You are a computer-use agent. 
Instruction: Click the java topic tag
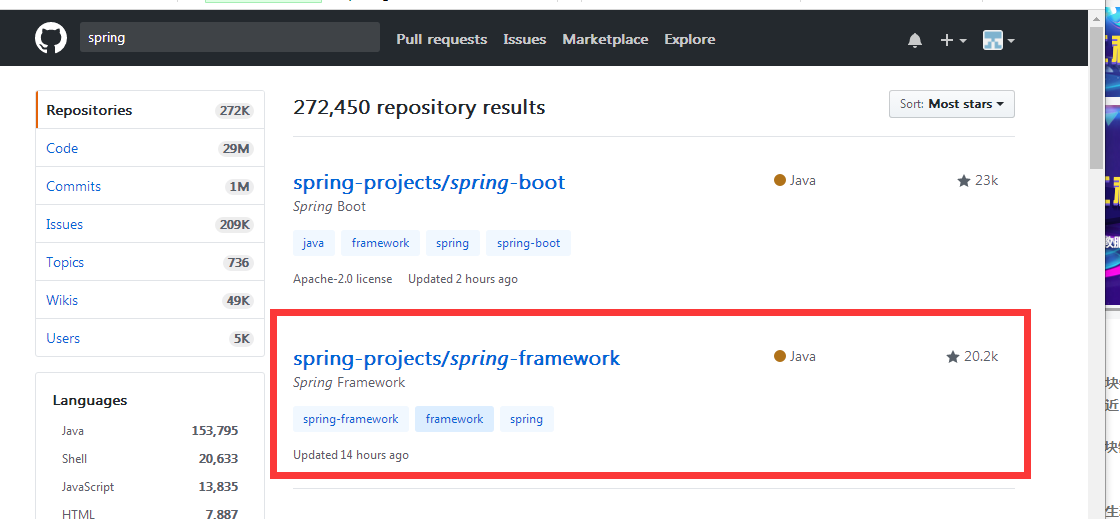(313, 243)
